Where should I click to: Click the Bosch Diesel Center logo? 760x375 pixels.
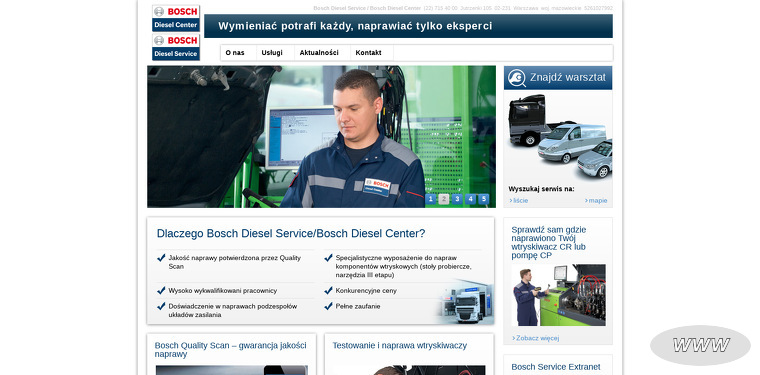[176, 18]
